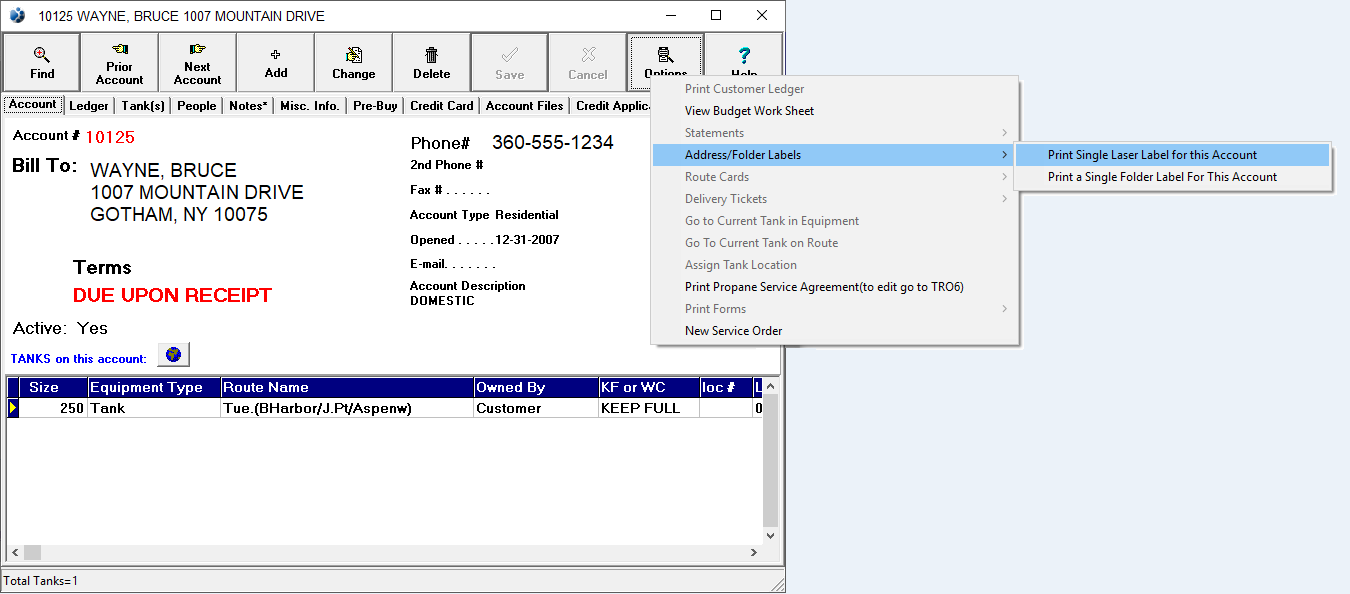Viewport: 1350px width, 594px height.
Task: Open the Credit Card tab
Action: [x=441, y=106]
